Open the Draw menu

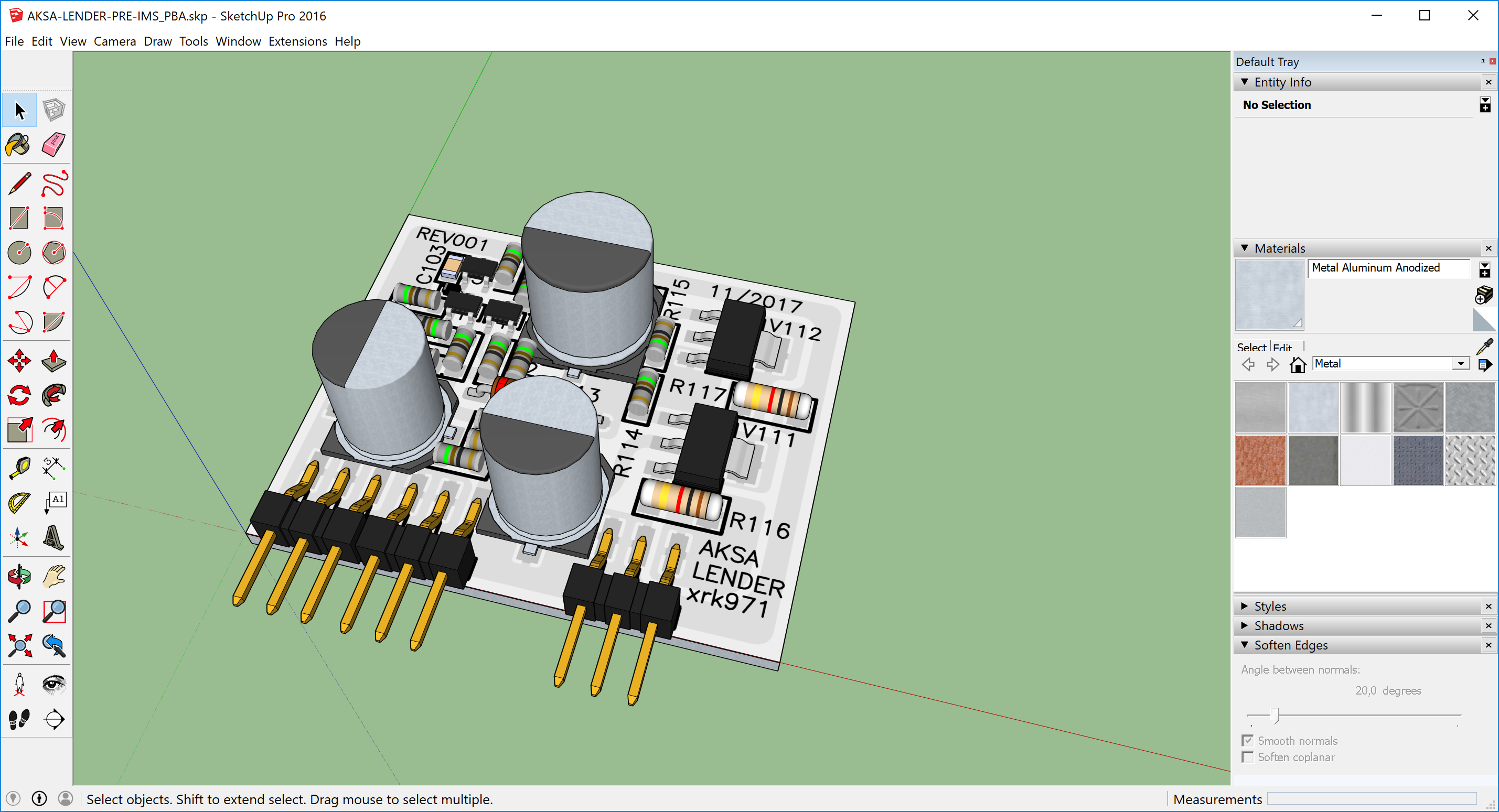pos(158,41)
